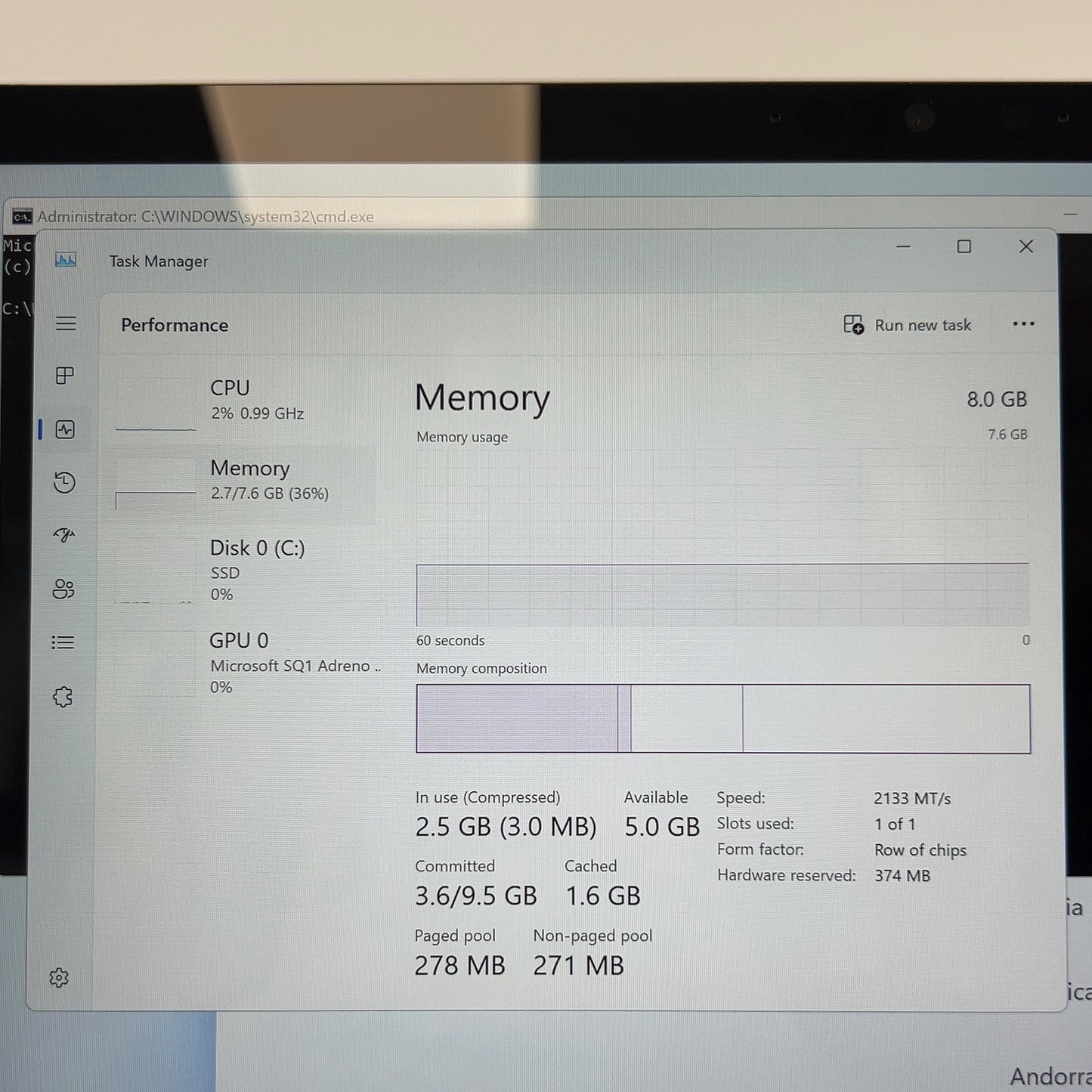Viewport: 1092px width, 1092px height.
Task: Click the Memory usage graph
Action: point(722,538)
